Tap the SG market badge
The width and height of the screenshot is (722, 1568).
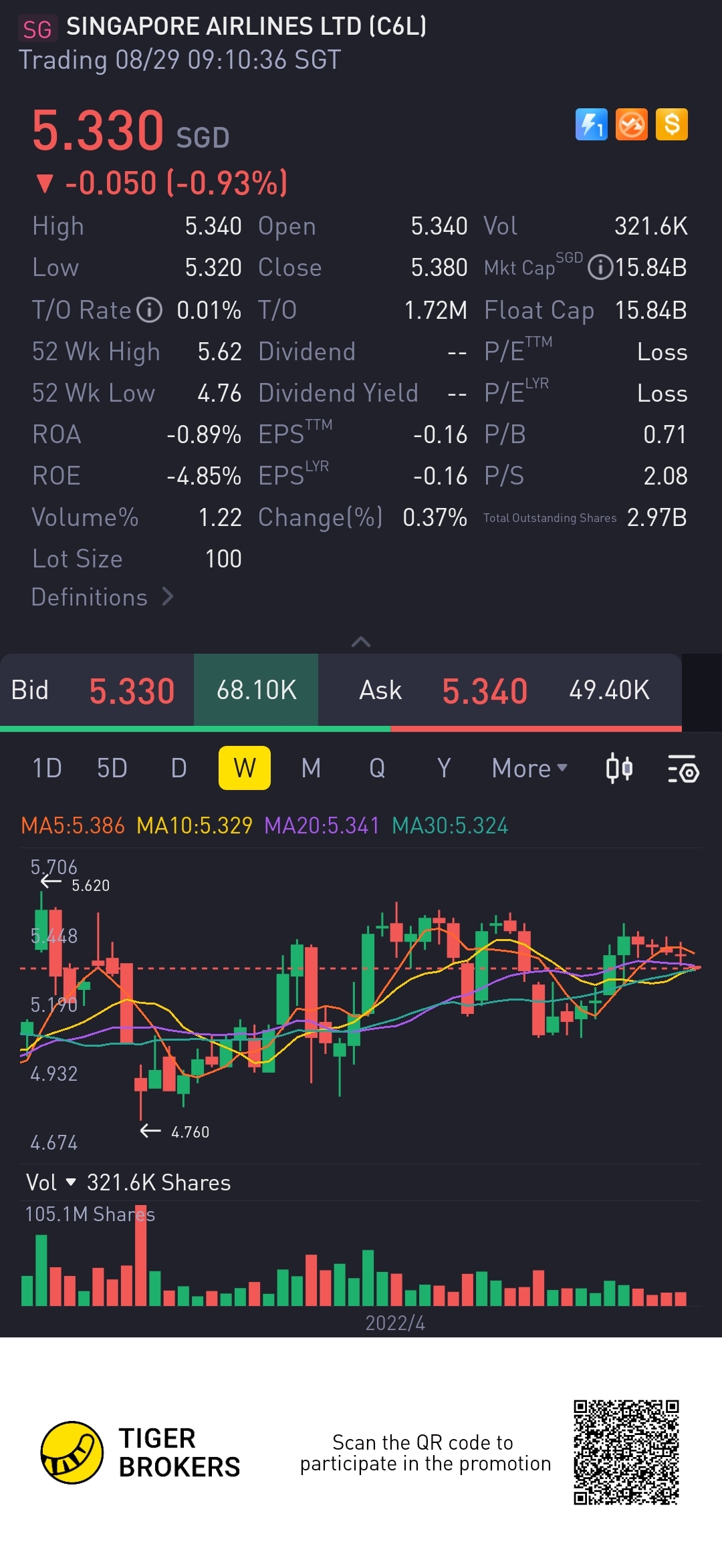pyautogui.click(x=37, y=29)
